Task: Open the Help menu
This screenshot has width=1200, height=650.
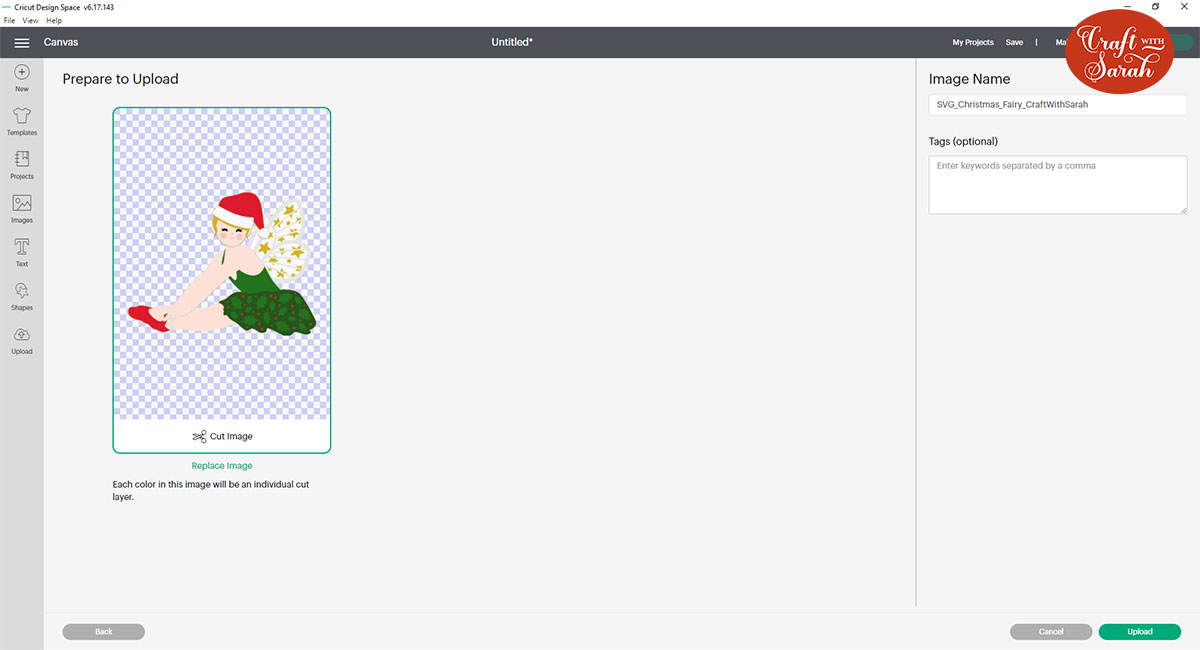Action: click(x=53, y=20)
